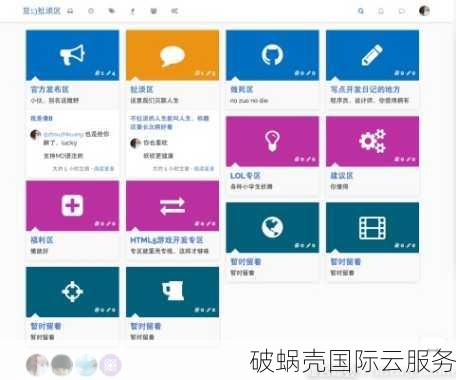Open the 写点开发日记的地方 category title

[x=365, y=89]
